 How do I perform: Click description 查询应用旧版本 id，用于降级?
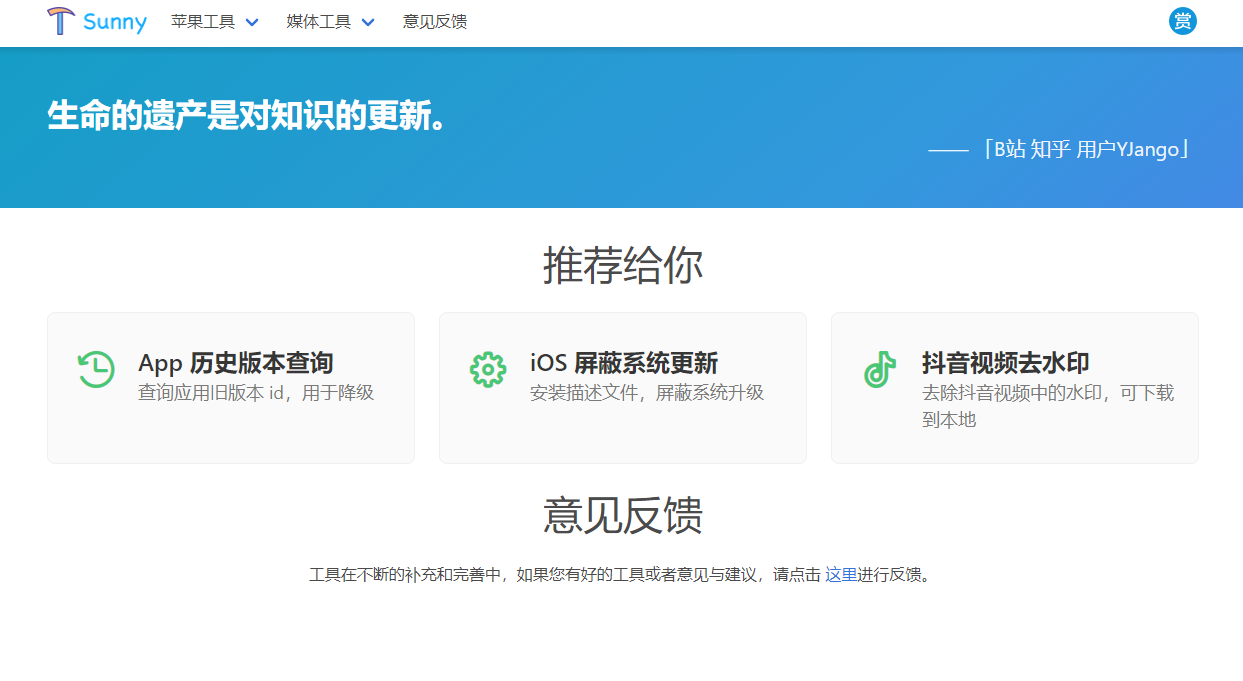(256, 393)
